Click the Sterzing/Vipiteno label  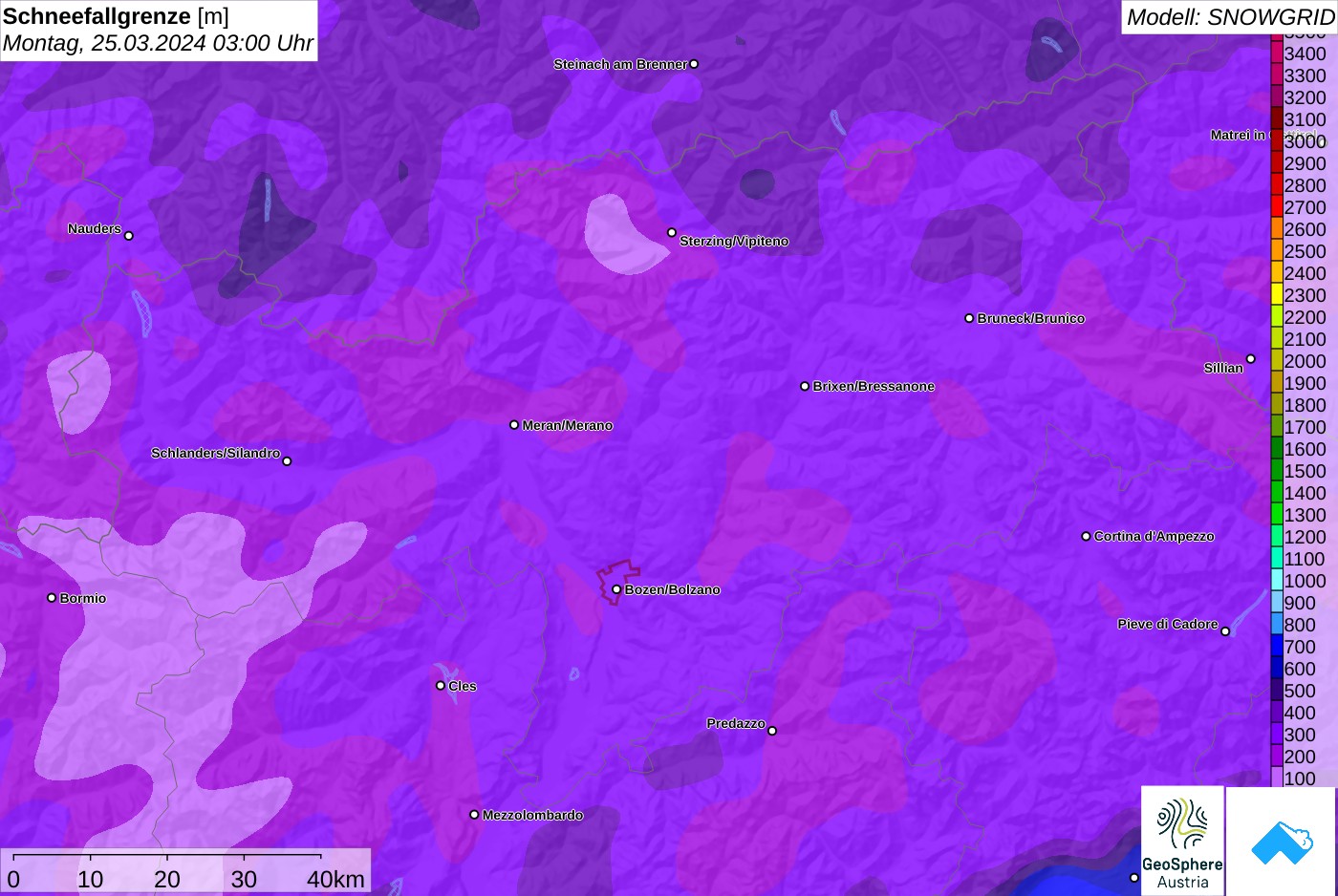[734, 241]
